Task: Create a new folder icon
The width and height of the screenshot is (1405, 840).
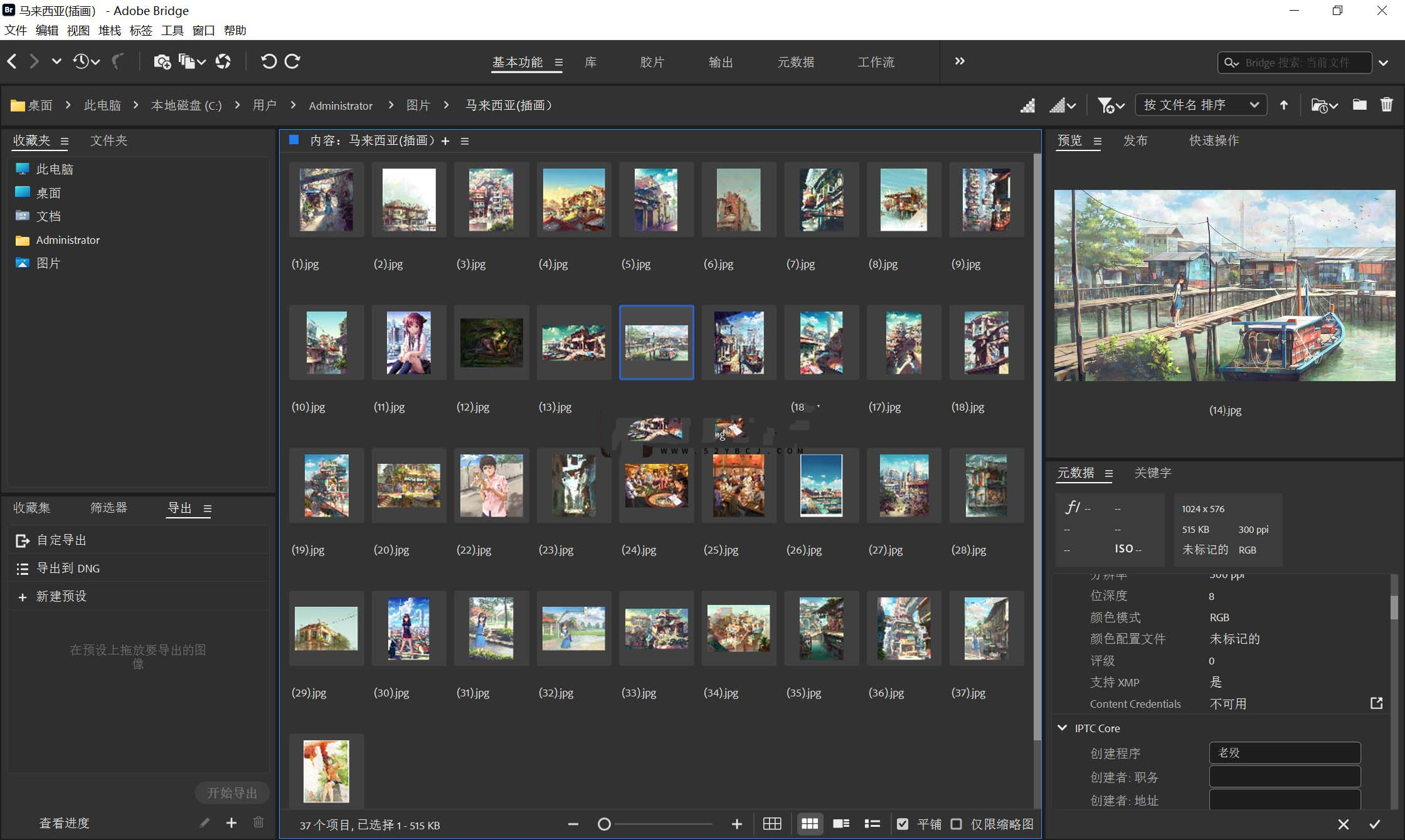Action: pyautogui.click(x=1359, y=105)
